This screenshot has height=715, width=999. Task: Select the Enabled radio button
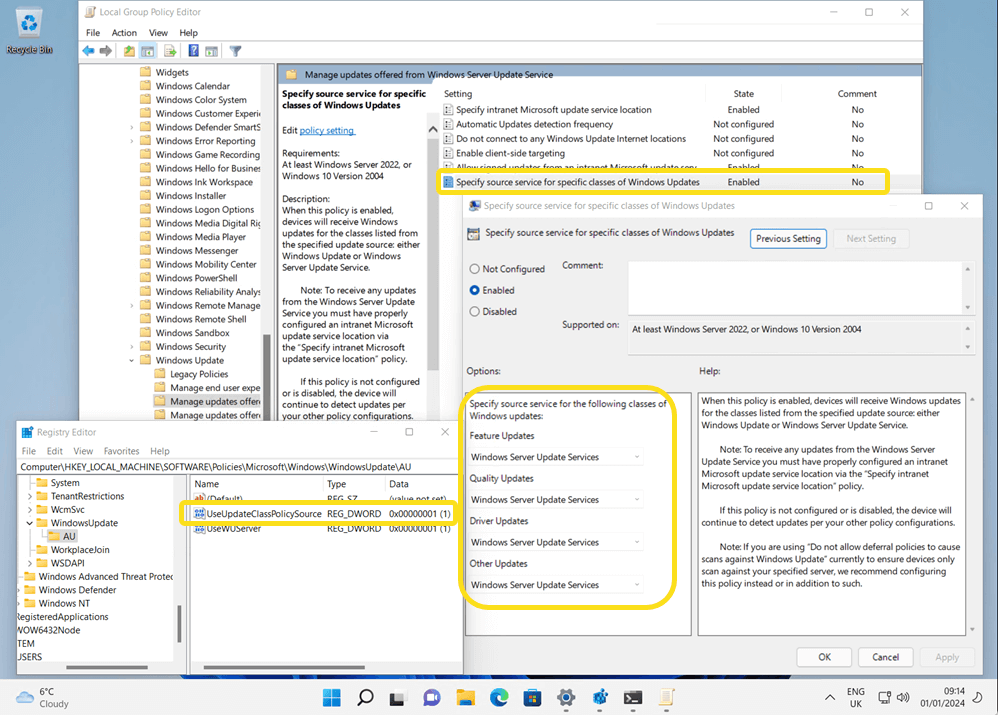475,290
